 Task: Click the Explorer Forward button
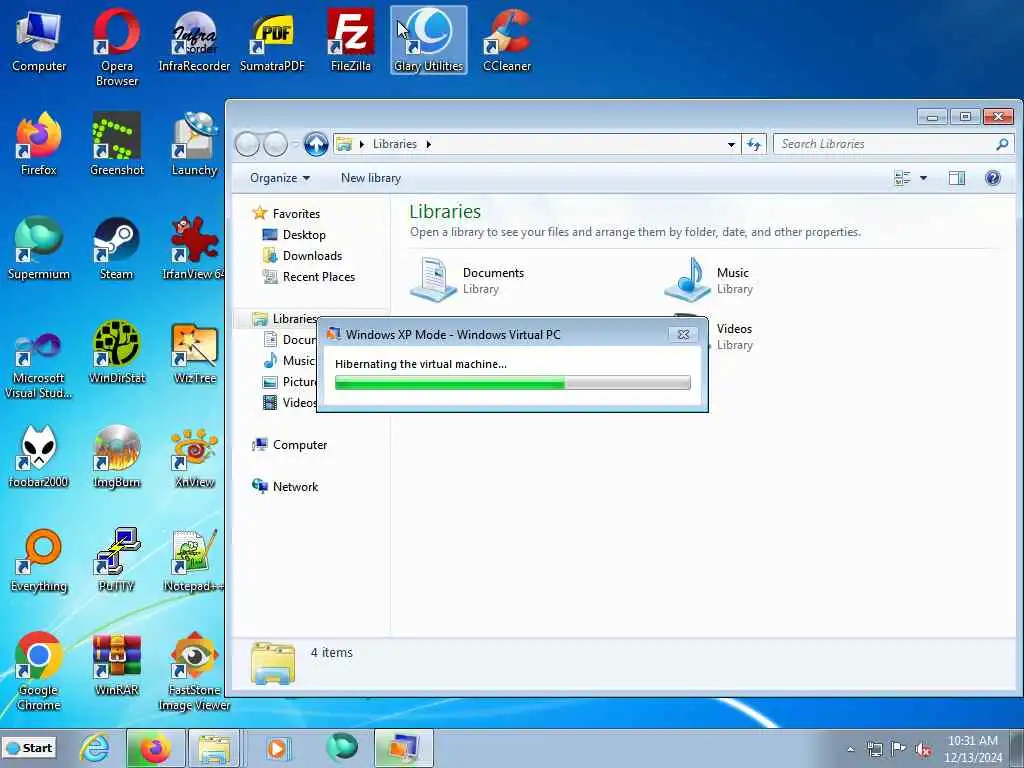click(275, 144)
